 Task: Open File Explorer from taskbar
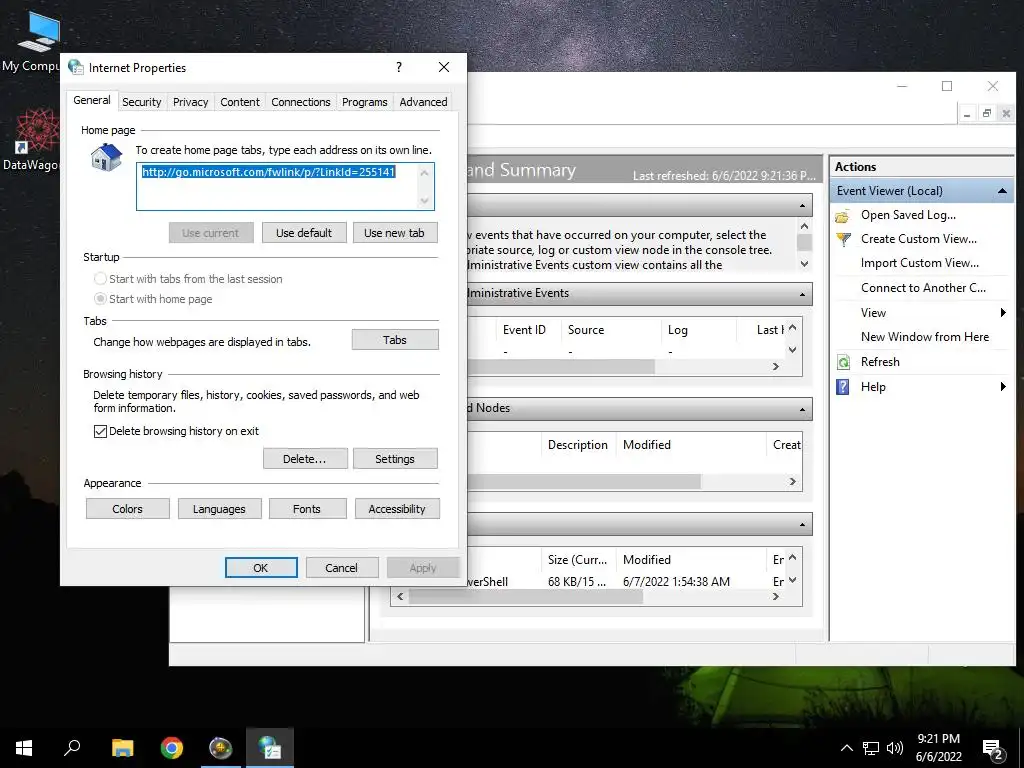point(122,748)
